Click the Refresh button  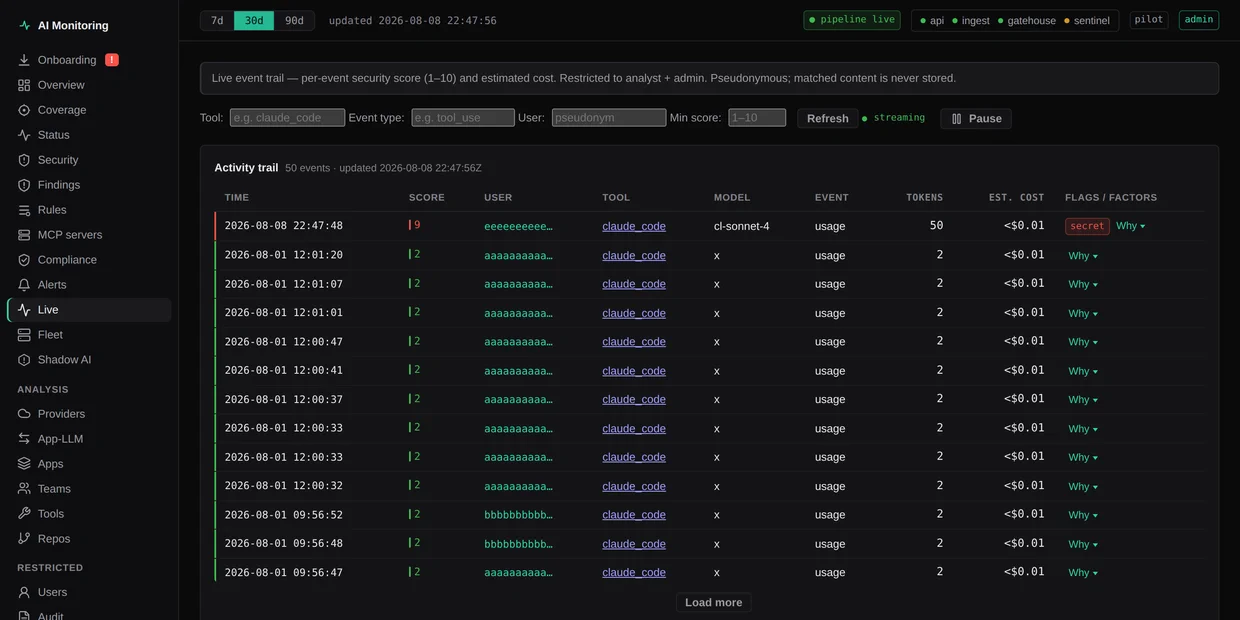pos(827,119)
